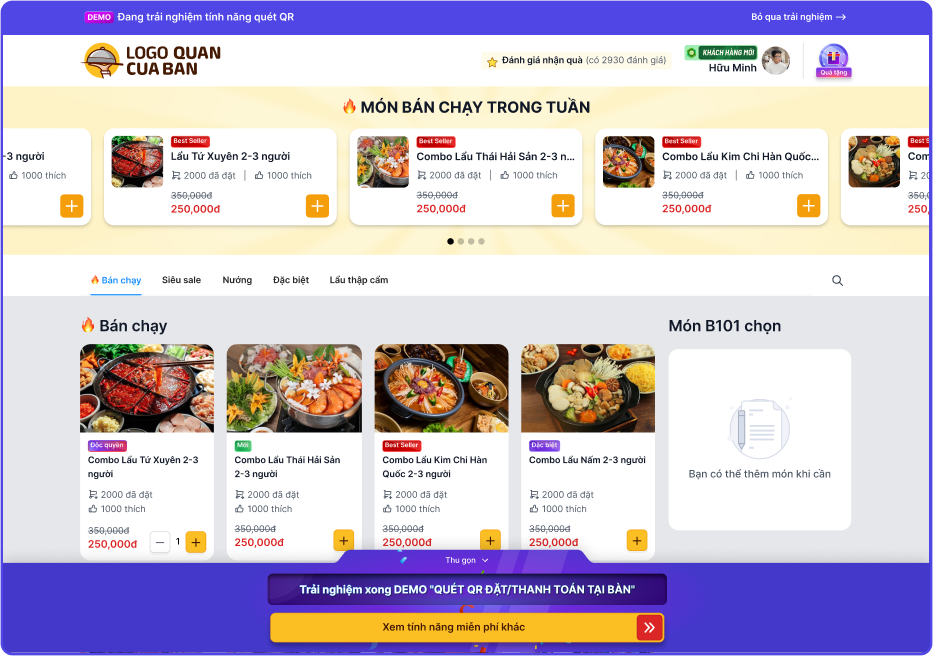Open Combo Lẩu Kim Chi Hàn Quốc photo
Screen dimensions: 933x656
(441, 388)
